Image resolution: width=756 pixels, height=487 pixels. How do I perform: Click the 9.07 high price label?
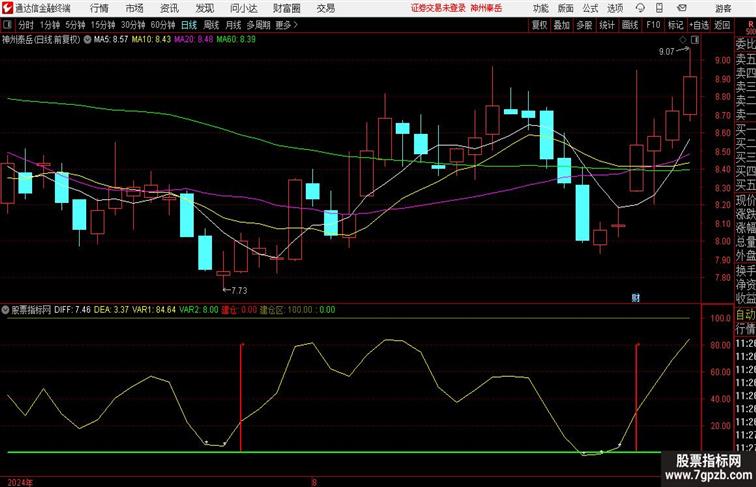tap(666, 52)
